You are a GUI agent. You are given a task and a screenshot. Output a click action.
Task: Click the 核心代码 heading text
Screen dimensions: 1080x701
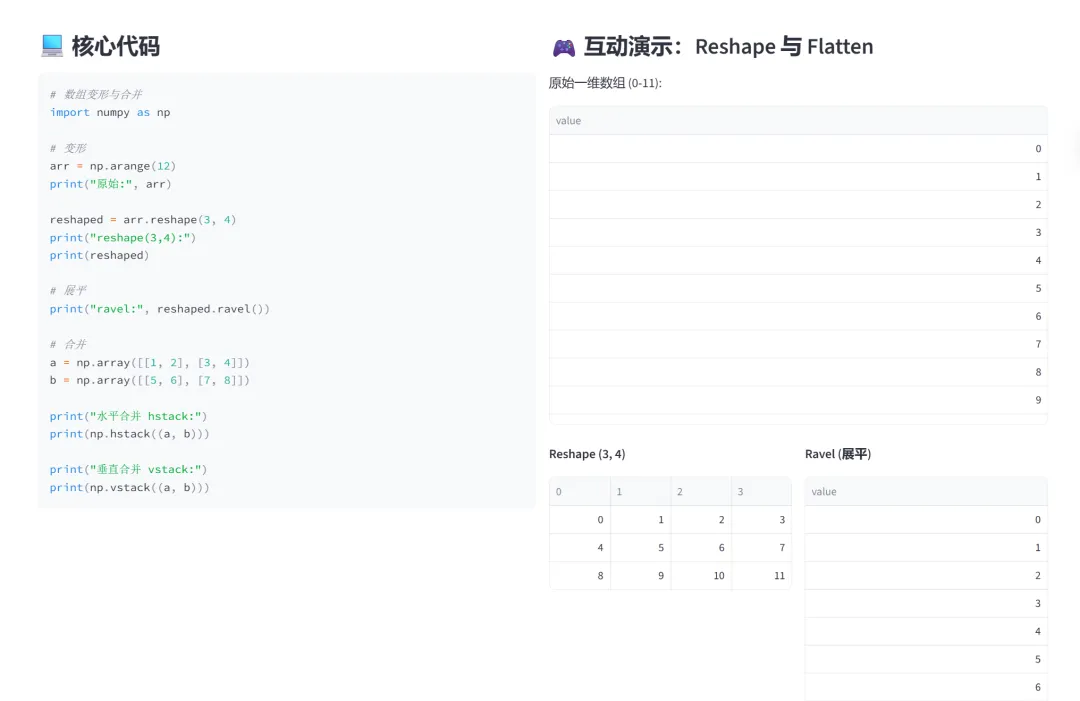click(115, 46)
